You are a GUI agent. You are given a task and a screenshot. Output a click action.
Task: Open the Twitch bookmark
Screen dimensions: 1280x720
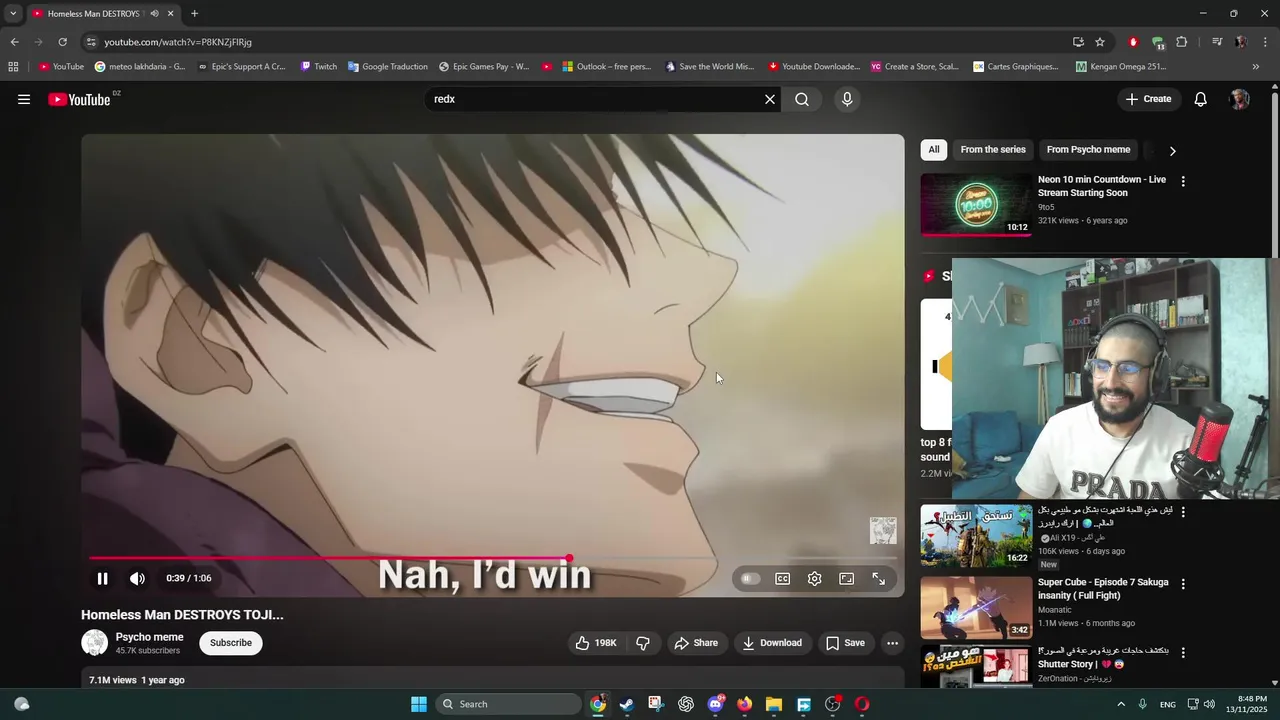pyautogui.click(x=319, y=67)
